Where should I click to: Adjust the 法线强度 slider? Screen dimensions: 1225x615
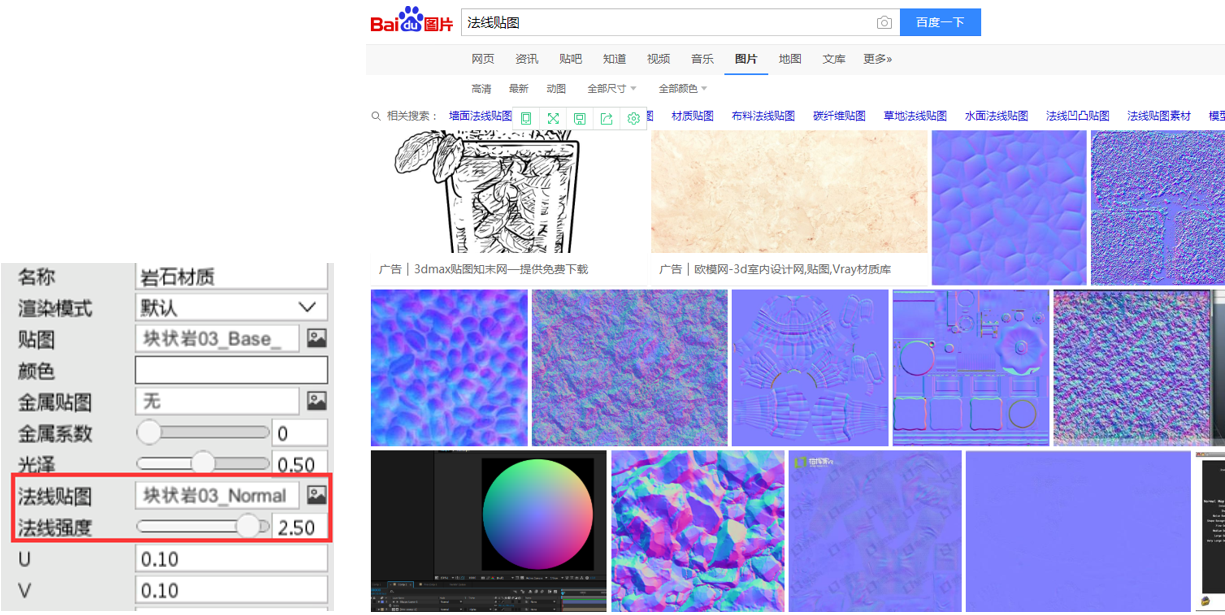pyautogui.click(x=203, y=526)
